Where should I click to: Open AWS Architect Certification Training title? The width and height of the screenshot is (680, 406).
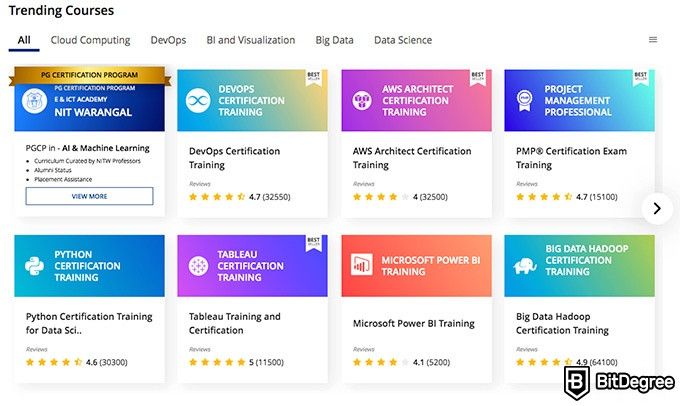coord(412,158)
